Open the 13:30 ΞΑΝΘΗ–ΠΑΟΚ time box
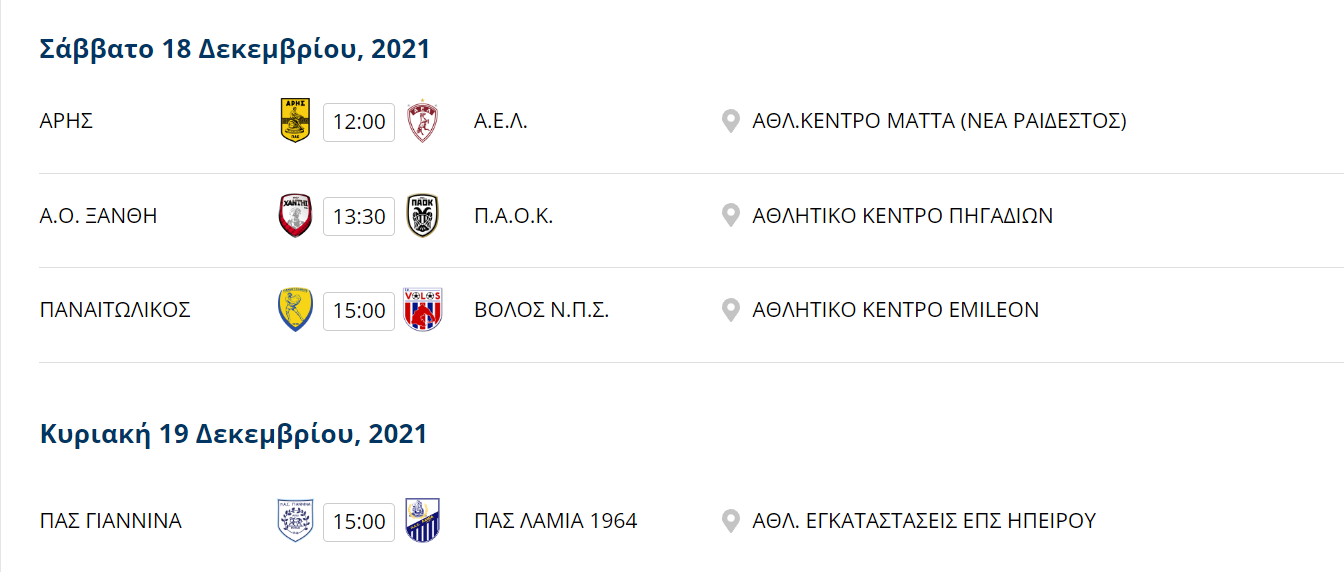 [x=359, y=216]
